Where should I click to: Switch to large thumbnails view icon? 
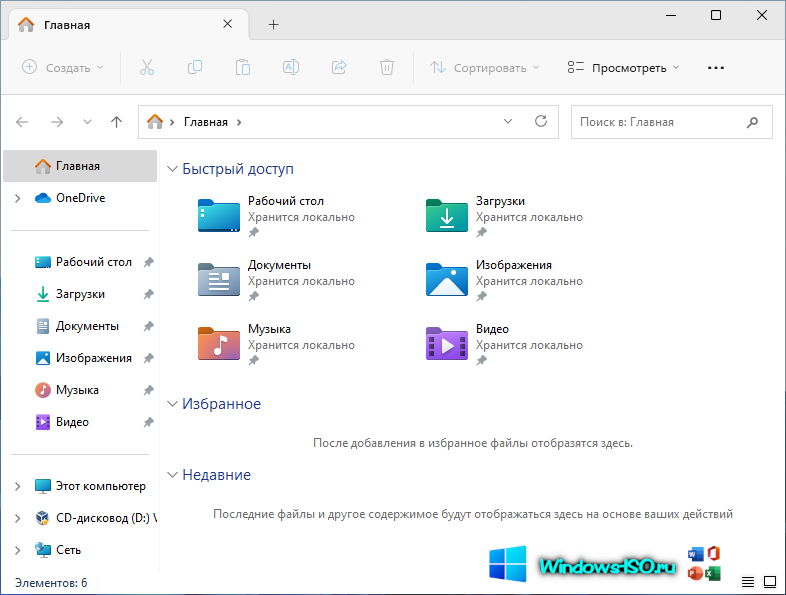coord(770,582)
